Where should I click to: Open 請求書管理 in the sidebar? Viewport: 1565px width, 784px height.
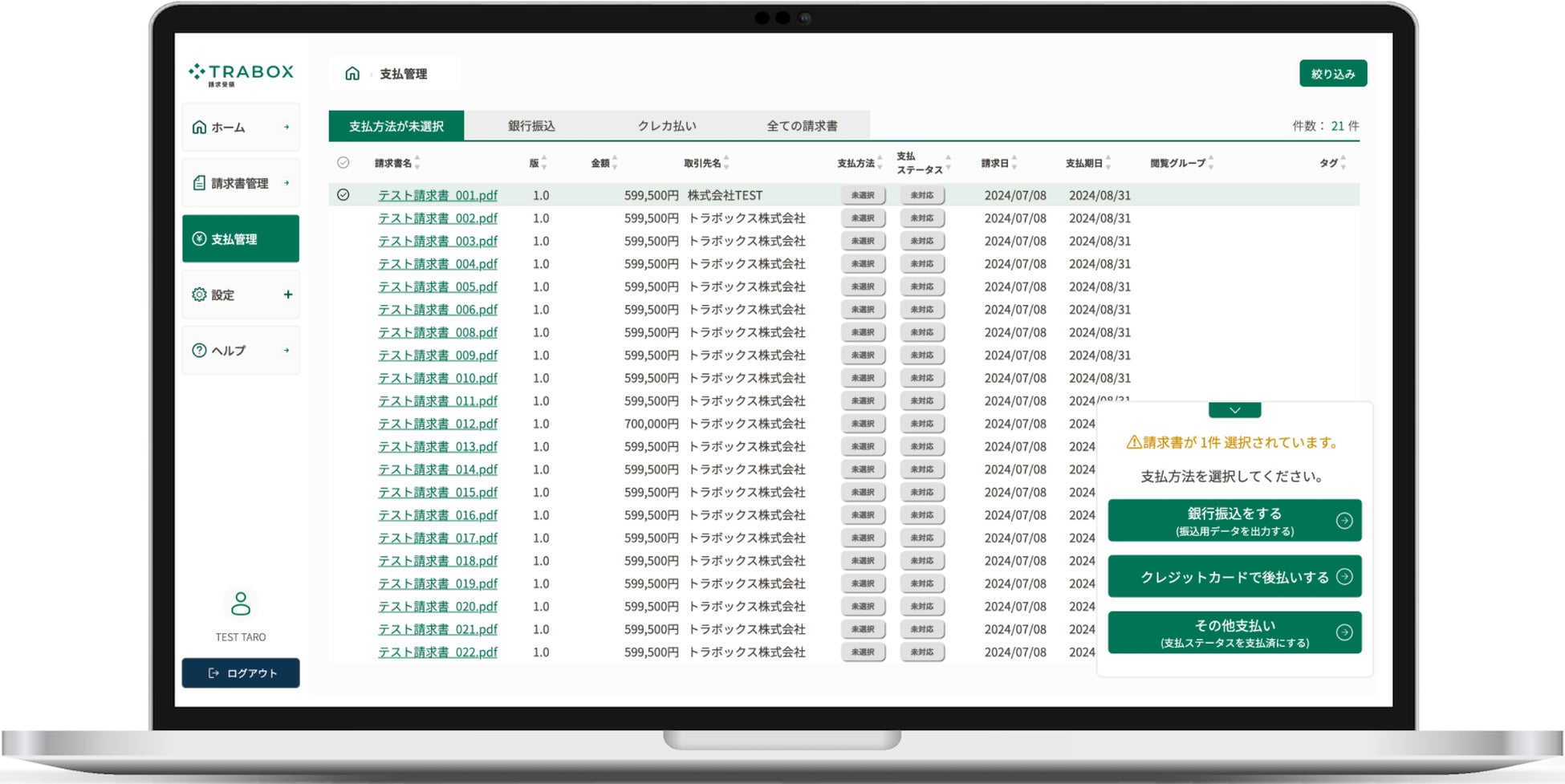click(x=241, y=183)
